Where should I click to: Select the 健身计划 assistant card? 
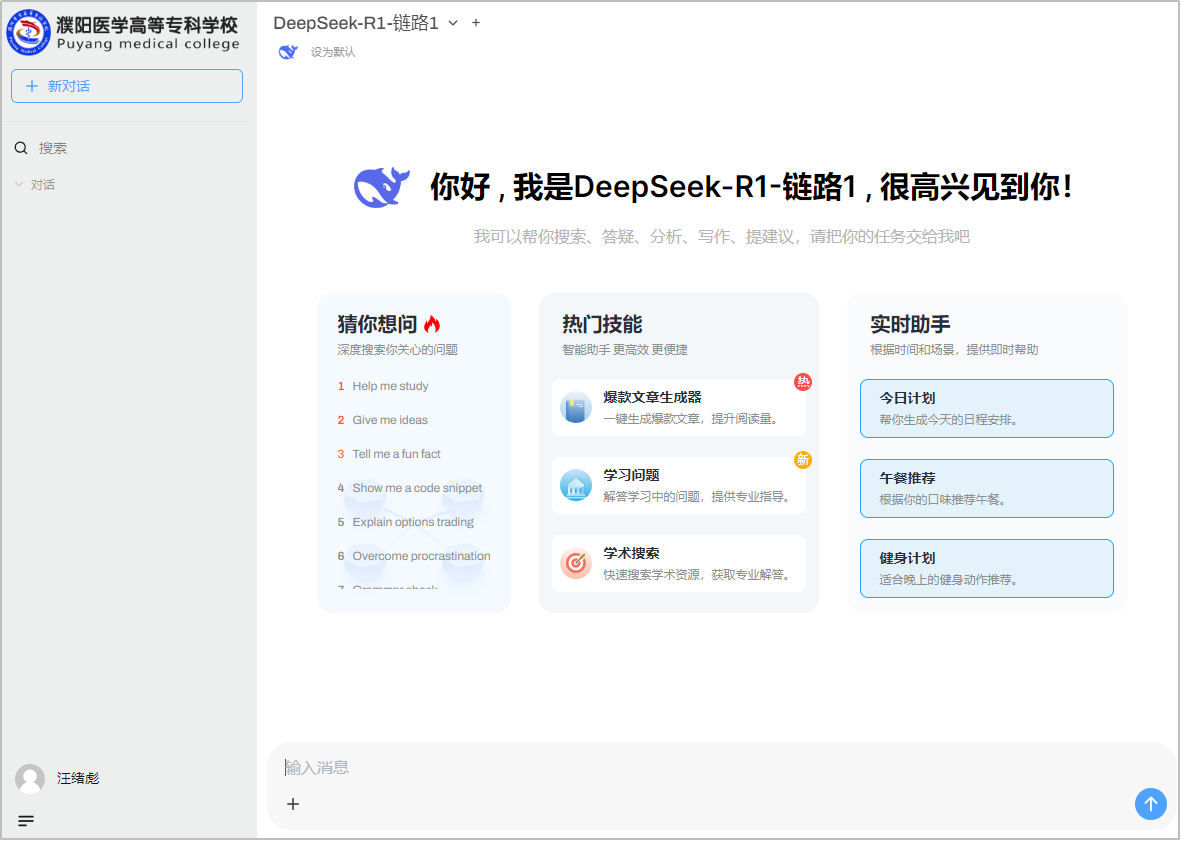(x=987, y=568)
